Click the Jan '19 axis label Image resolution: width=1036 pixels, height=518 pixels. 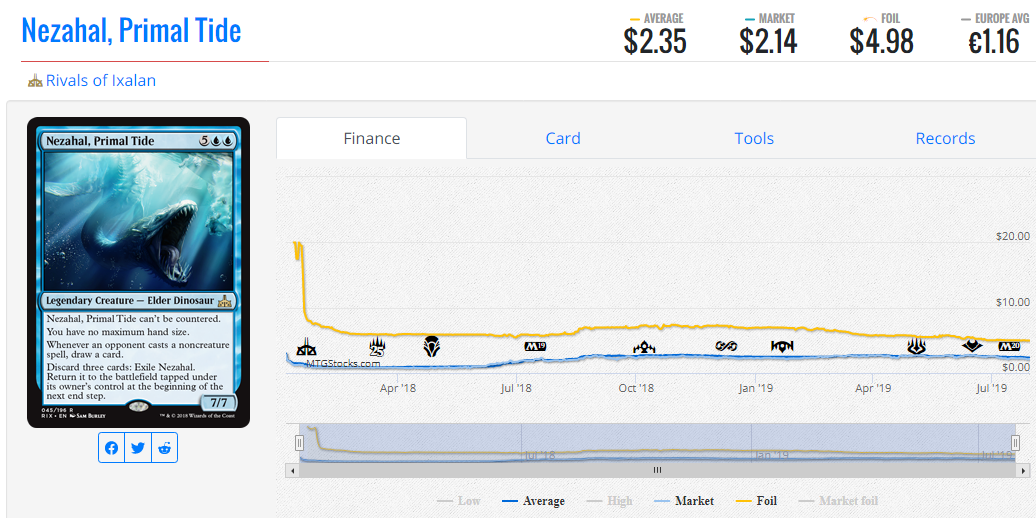(x=757, y=388)
